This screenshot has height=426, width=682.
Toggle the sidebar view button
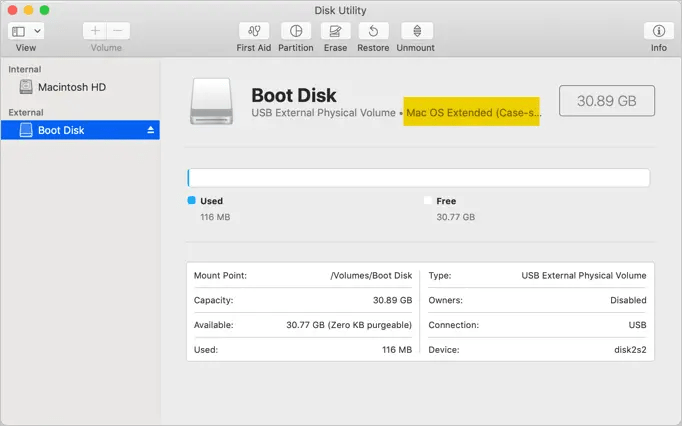click(x=19, y=31)
